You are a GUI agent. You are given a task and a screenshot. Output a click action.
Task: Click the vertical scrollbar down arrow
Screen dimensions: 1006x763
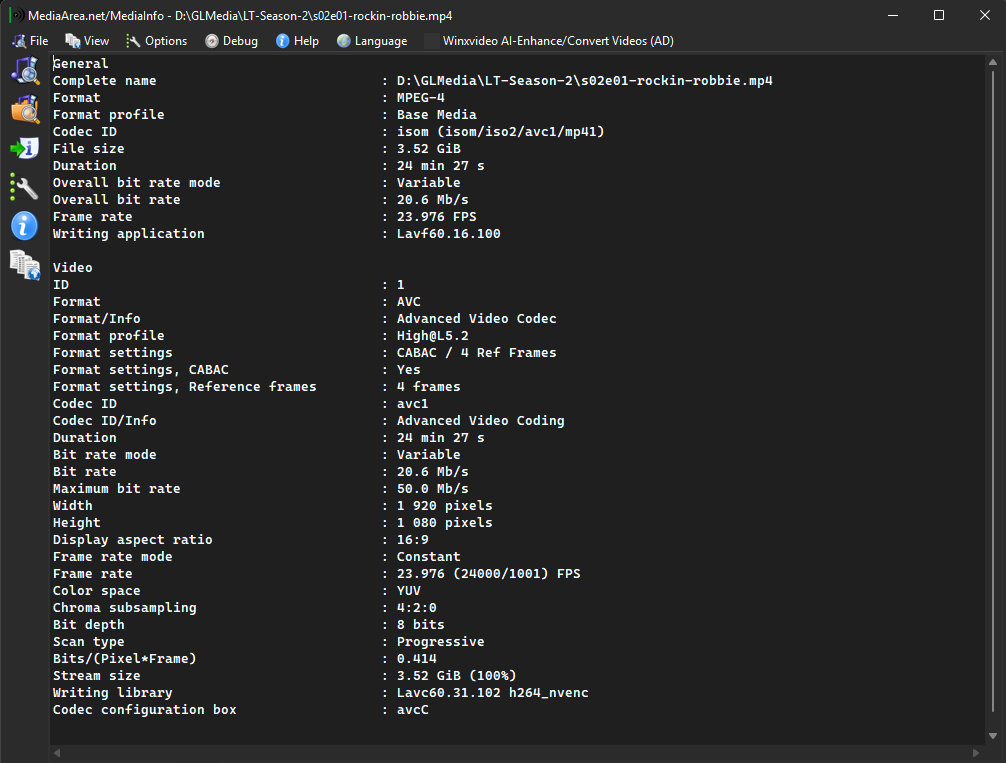pos(993,736)
